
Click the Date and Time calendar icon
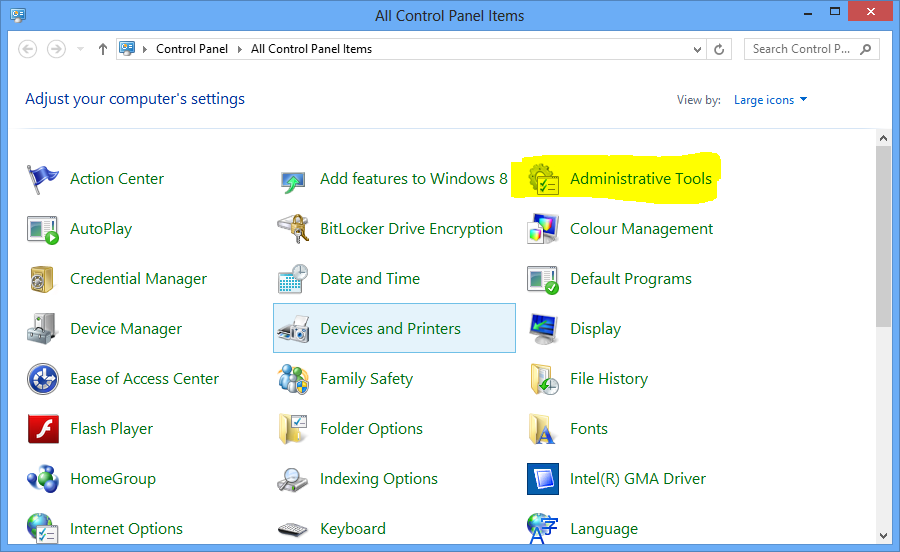pyautogui.click(x=293, y=279)
